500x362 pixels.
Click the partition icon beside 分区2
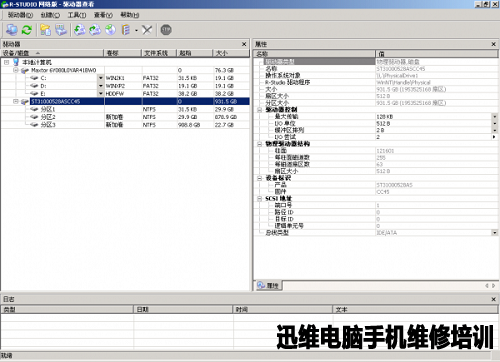34,117
